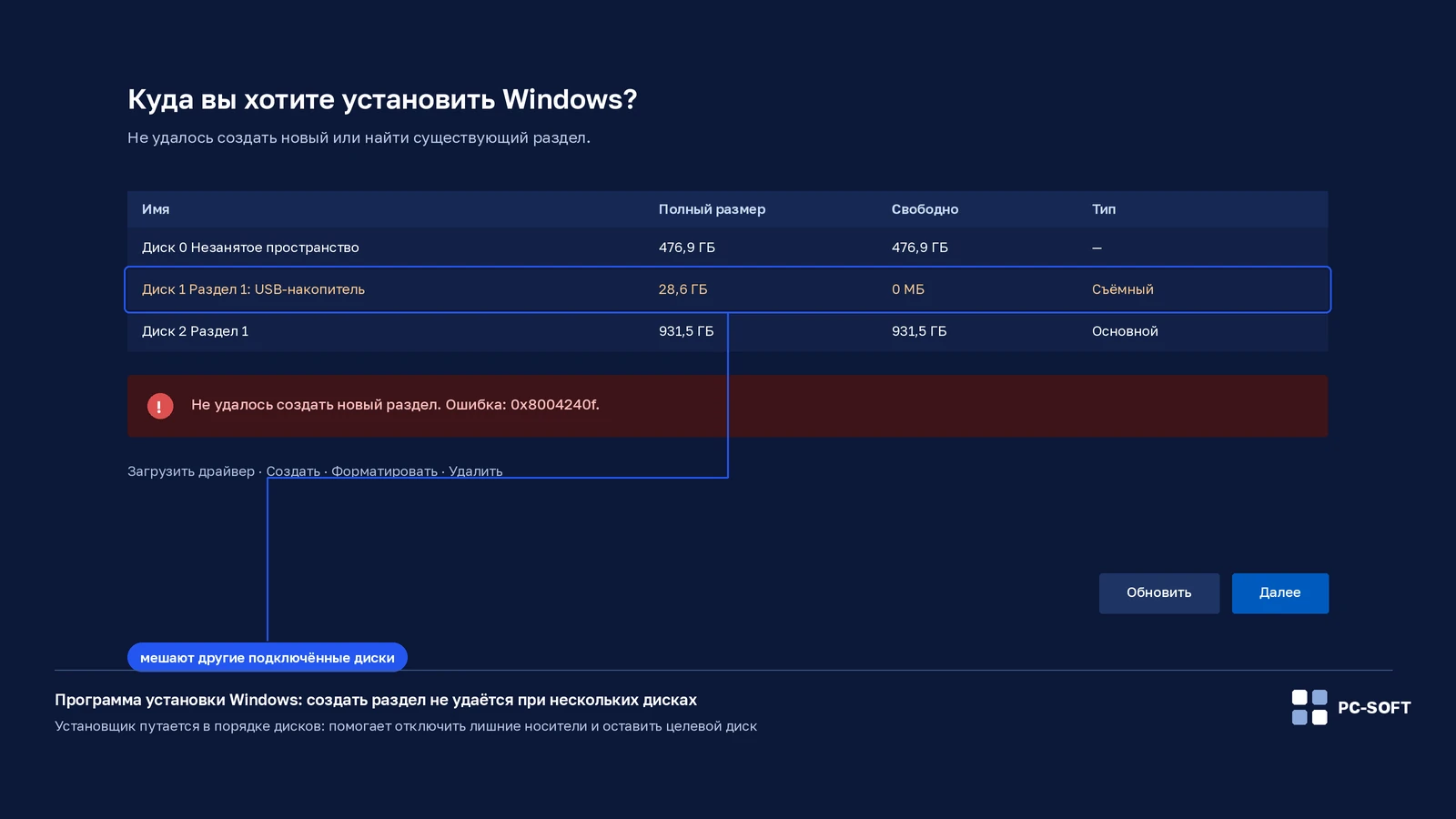Click the Тип column header

[x=1104, y=209]
